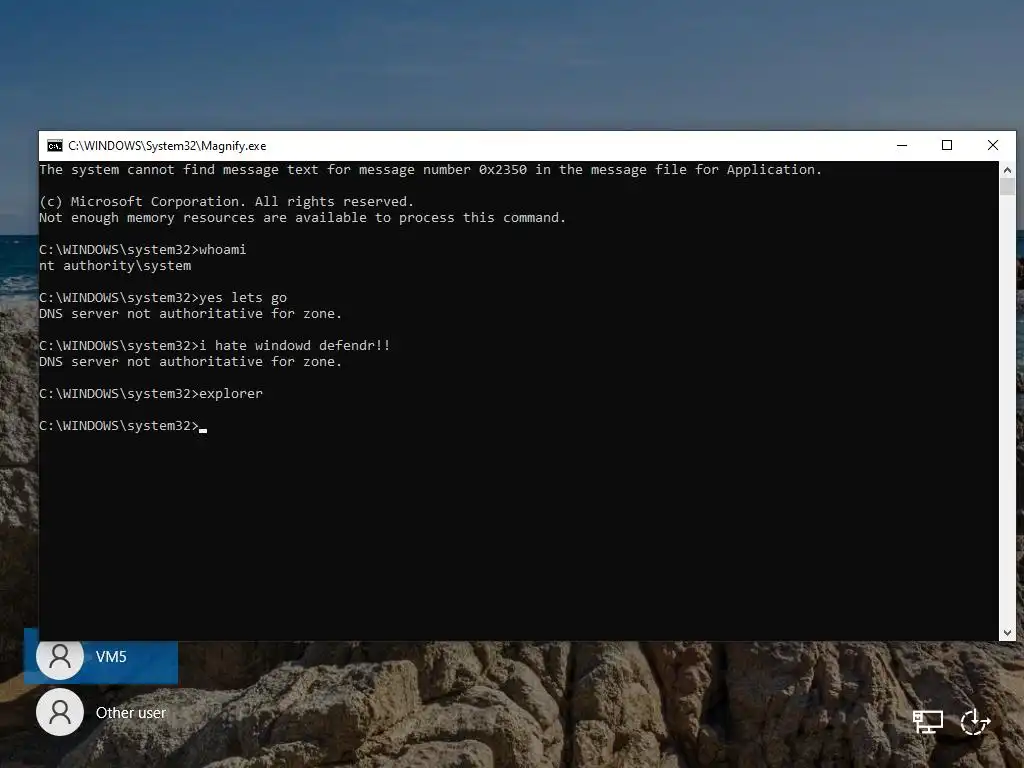Viewport: 1024px width, 768px height.
Task: Click the 'nt authority\system' output line
Action: coord(115,266)
